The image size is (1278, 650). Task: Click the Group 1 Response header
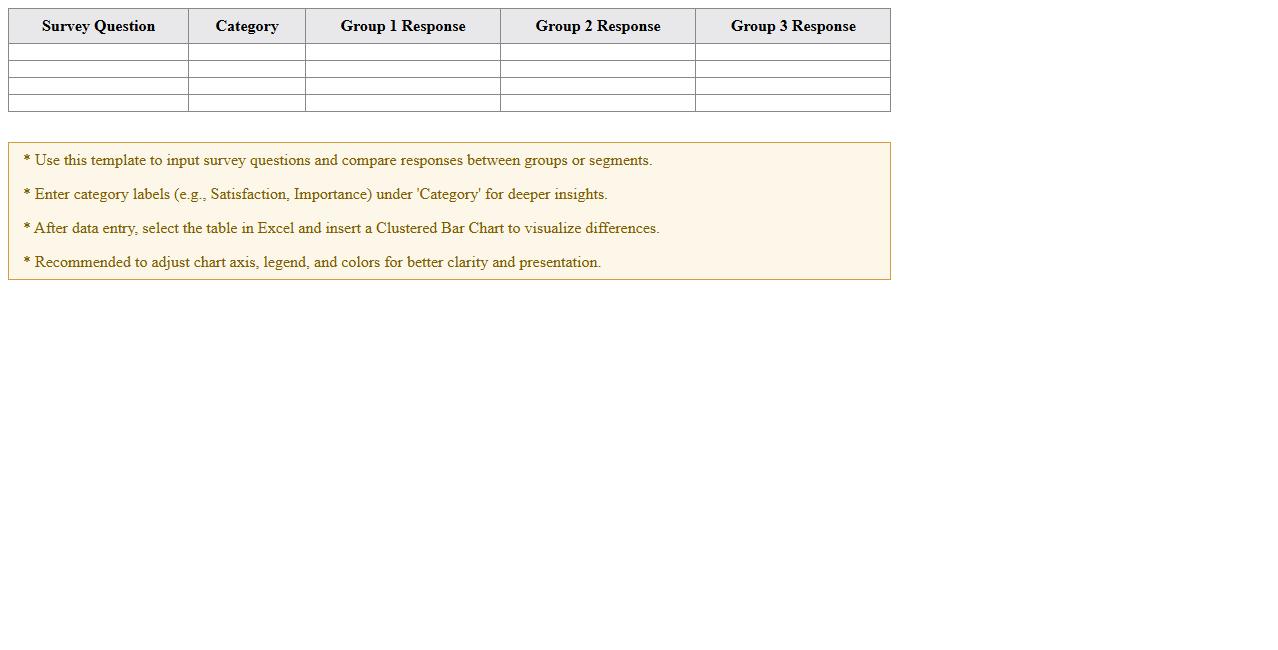click(x=402, y=26)
